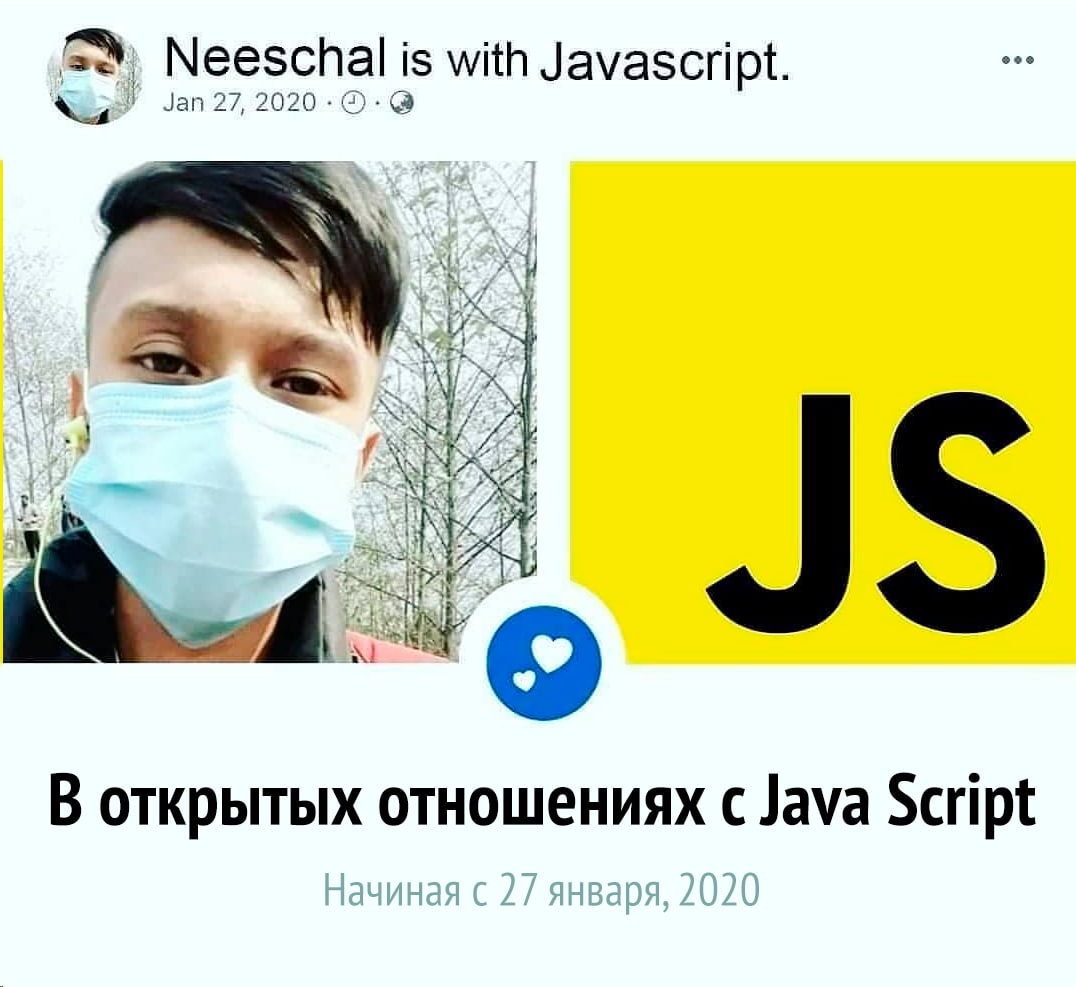This screenshot has height=987, width=1076.
Task: Click the blue double-hearts relationship icon
Action: 543,662
